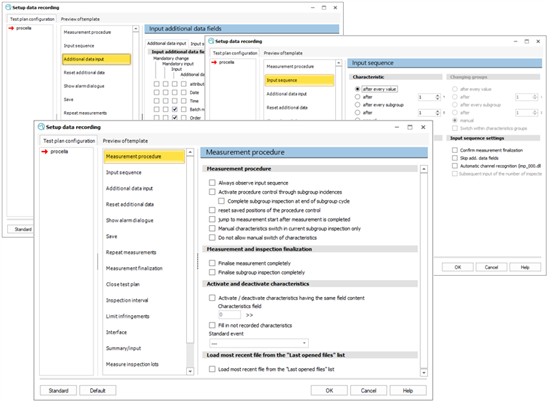Close the Input sequence Setup data recording window
The height and width of the screenshot is (403, 549).
pos(538,41)
